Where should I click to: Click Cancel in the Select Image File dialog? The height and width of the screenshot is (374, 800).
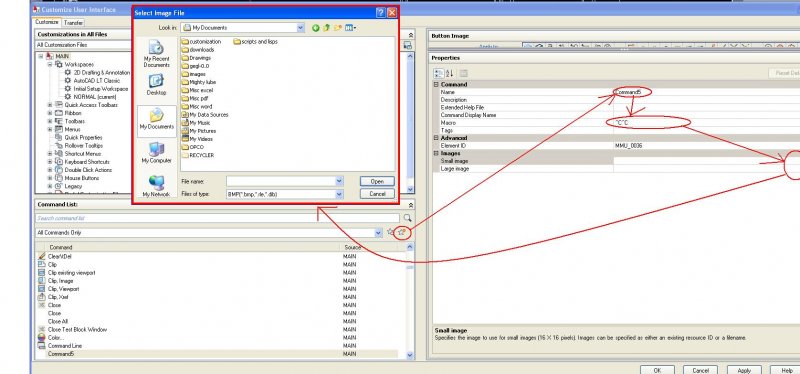377,194
